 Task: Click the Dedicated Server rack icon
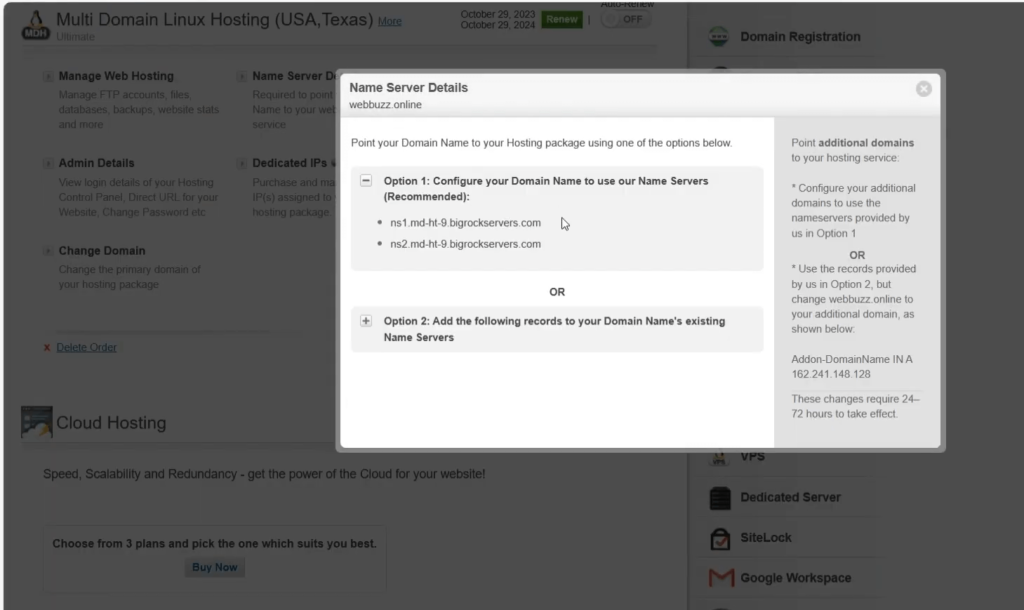pos(720,498)
